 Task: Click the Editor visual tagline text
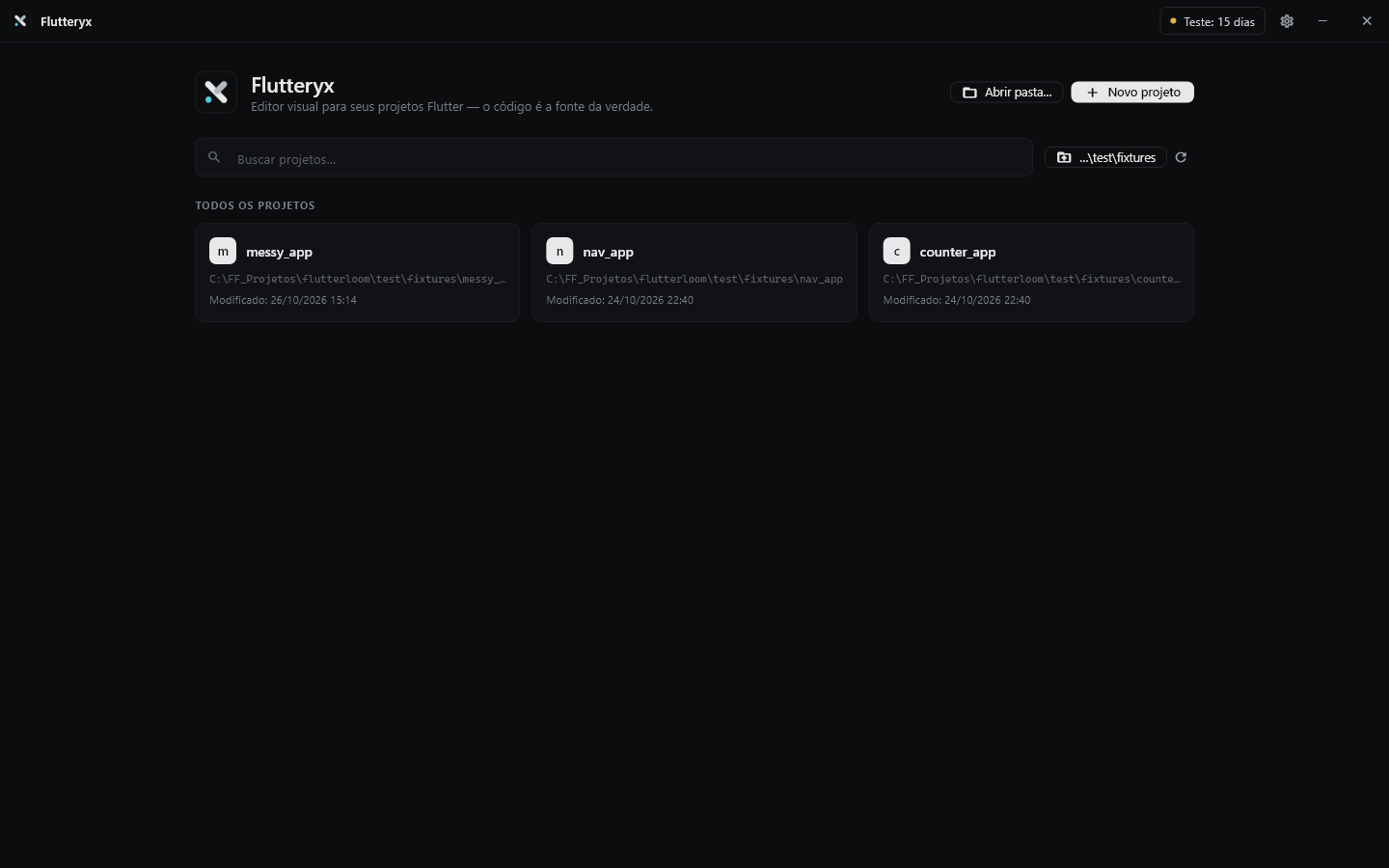point(451,107)
